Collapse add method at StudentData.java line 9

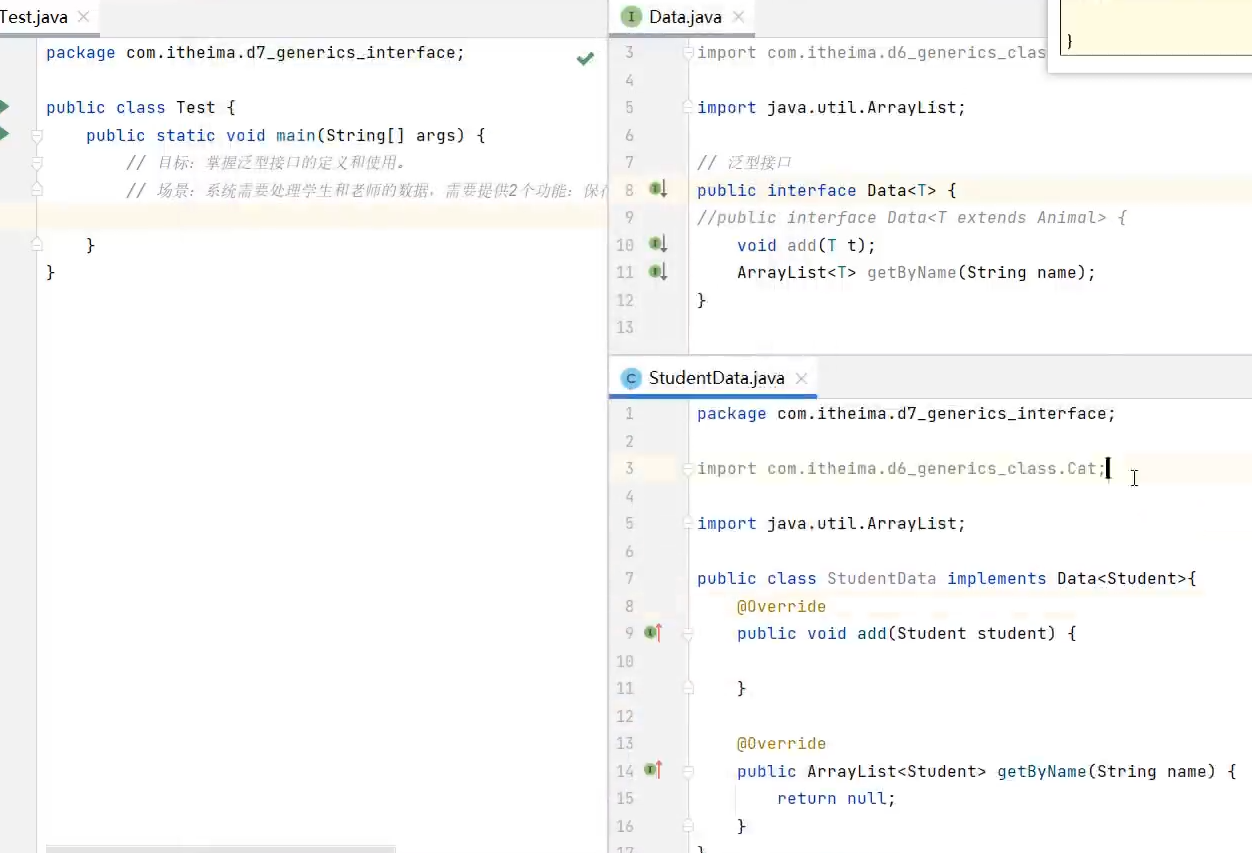point(688,633)
